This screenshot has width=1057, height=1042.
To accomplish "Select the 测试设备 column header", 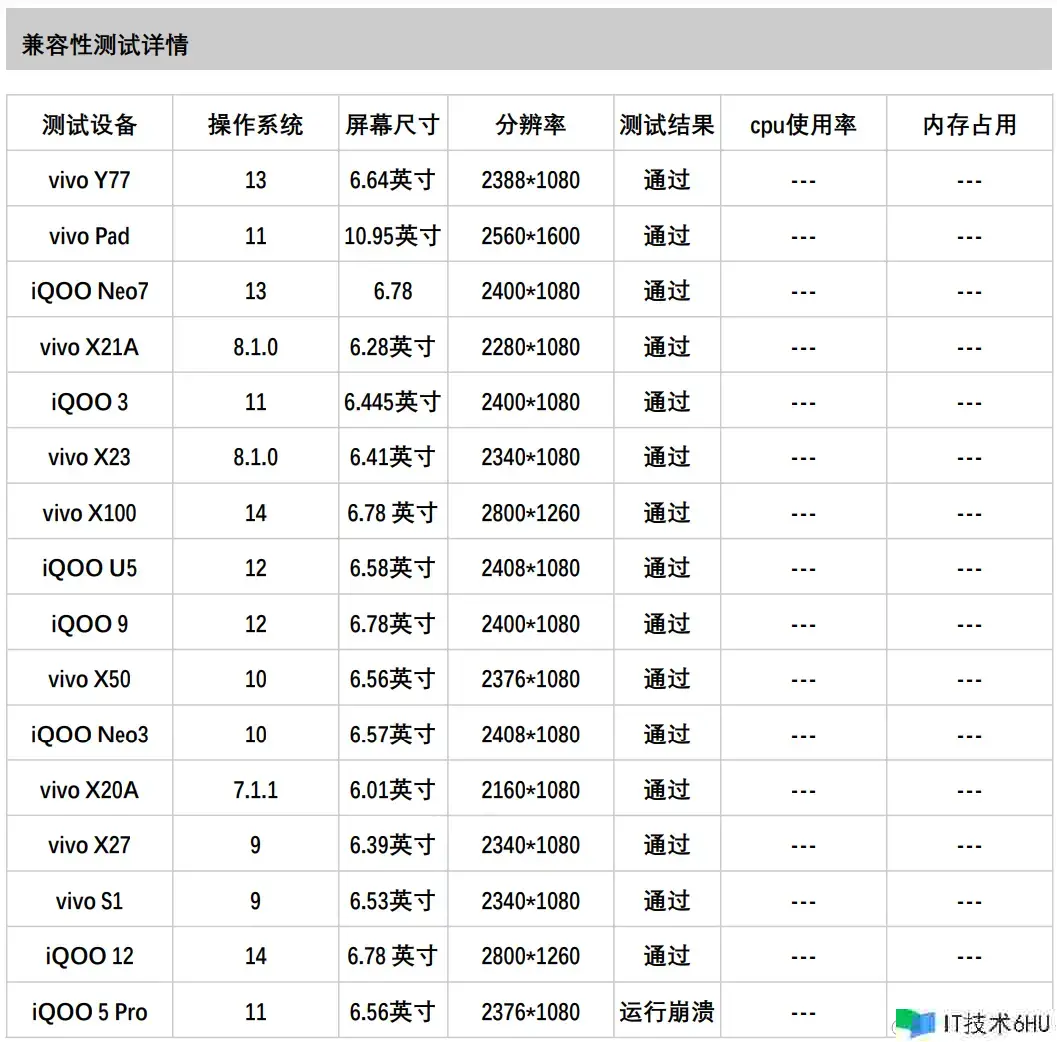I will tap(89, 125).
